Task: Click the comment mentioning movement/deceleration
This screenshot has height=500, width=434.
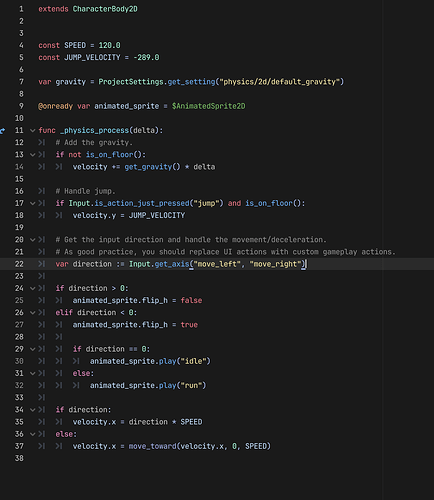Action: pos(191,240)
